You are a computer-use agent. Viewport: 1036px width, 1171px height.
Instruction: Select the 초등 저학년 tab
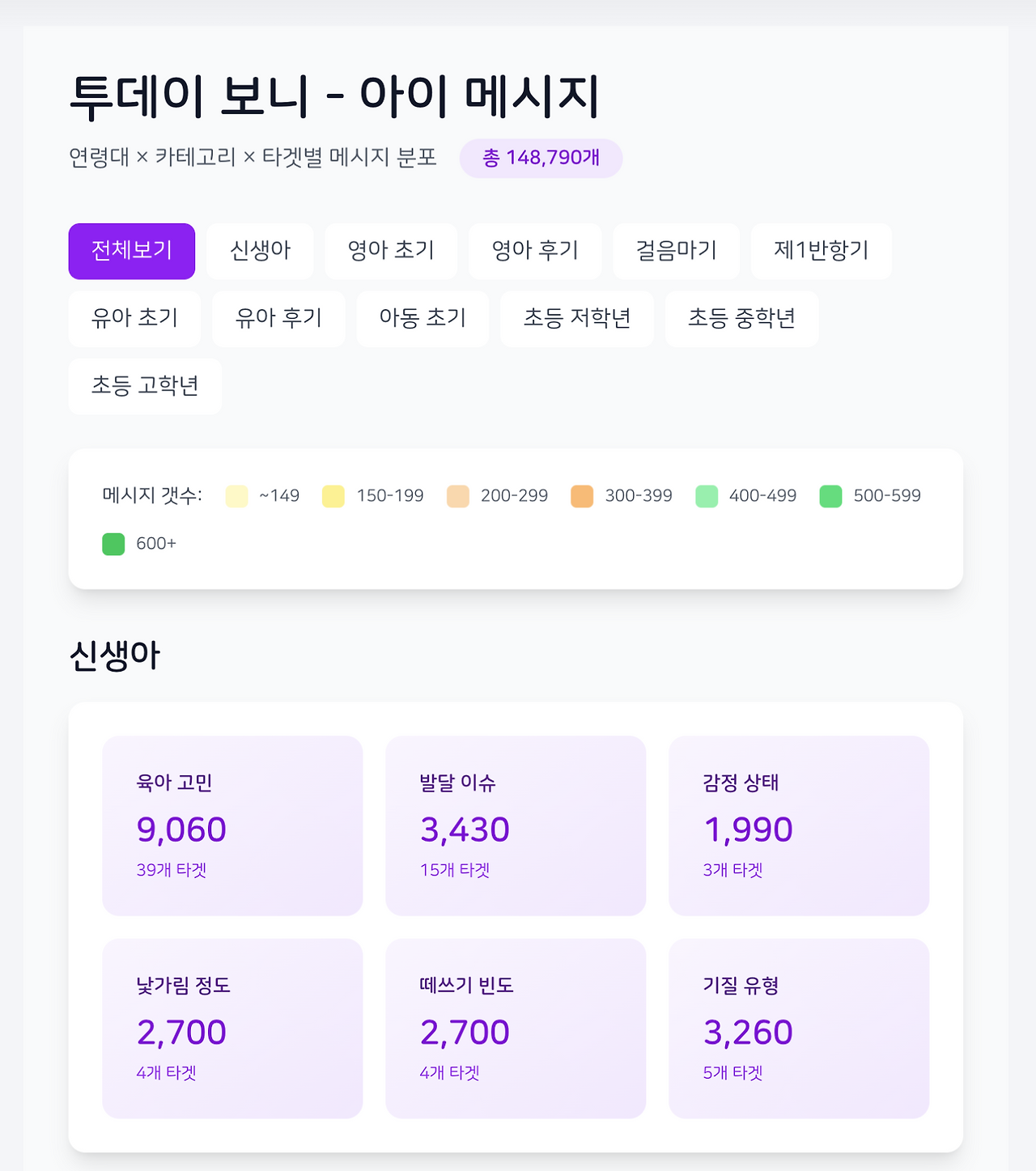tap(576, 319)
